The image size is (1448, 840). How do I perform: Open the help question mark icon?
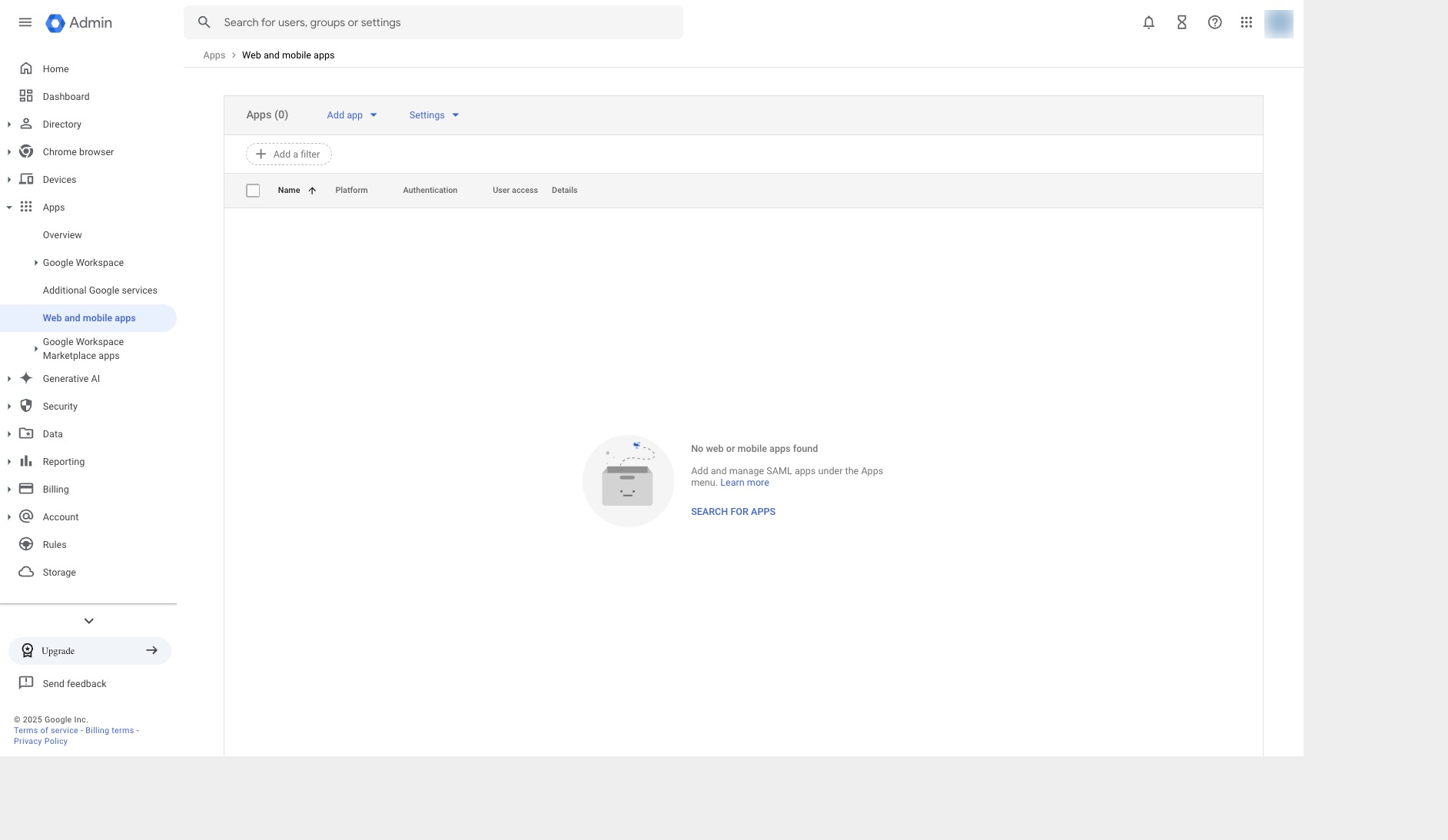point(1214,22)
